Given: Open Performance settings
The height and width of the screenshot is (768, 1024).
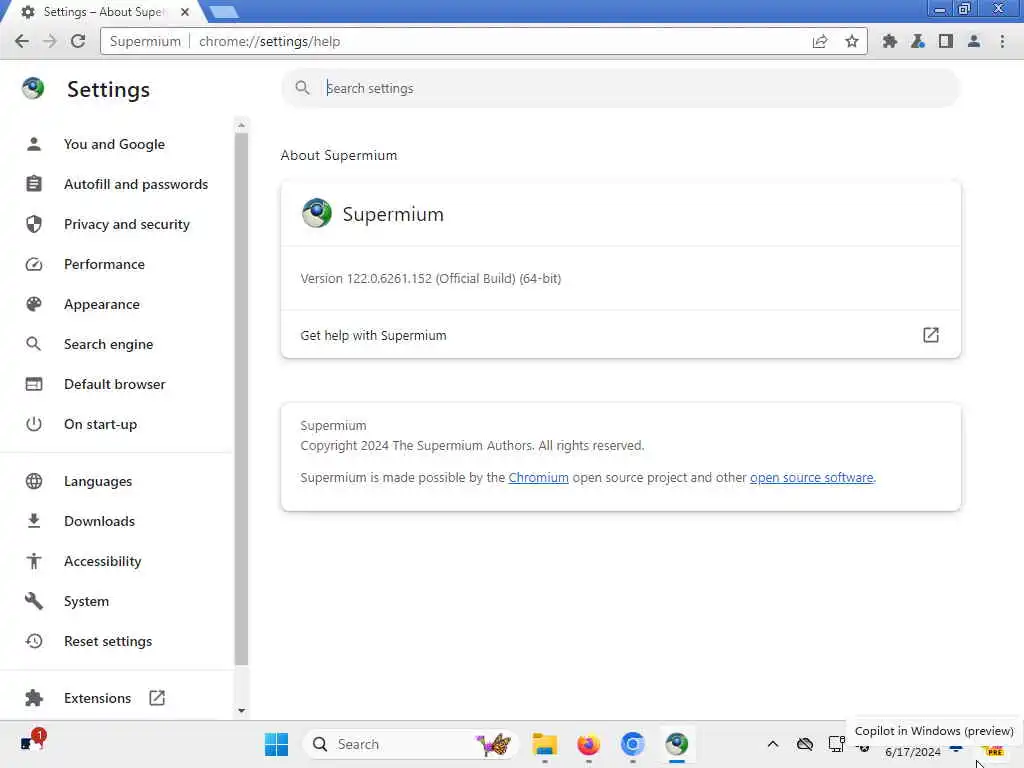Looking at the screenshot, I should [x=104, y=264].
